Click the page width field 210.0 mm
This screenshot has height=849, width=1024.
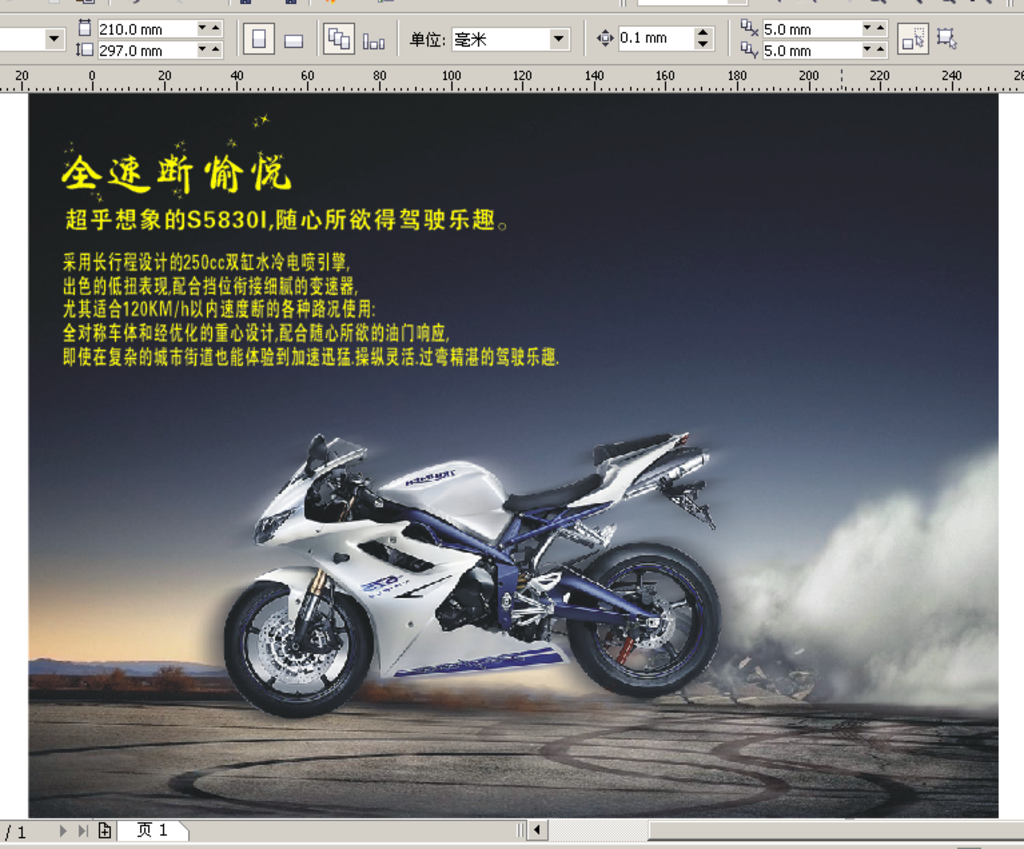[147, 29]
